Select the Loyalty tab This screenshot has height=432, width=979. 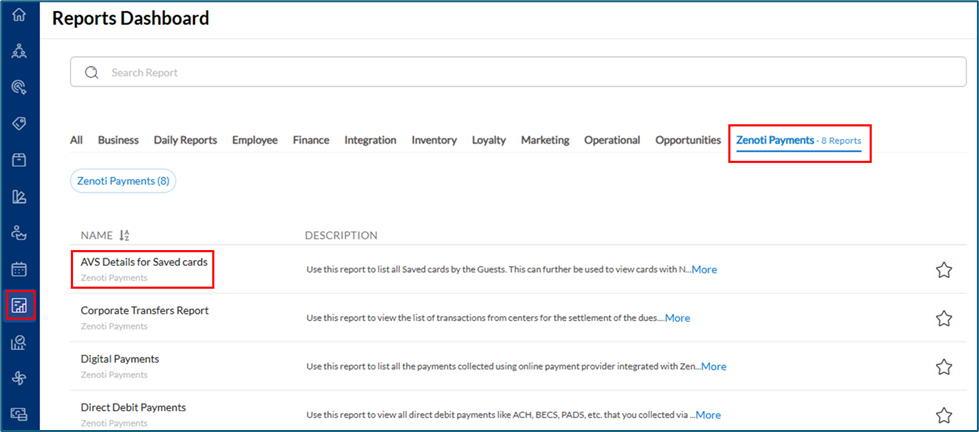click(489, 140)
